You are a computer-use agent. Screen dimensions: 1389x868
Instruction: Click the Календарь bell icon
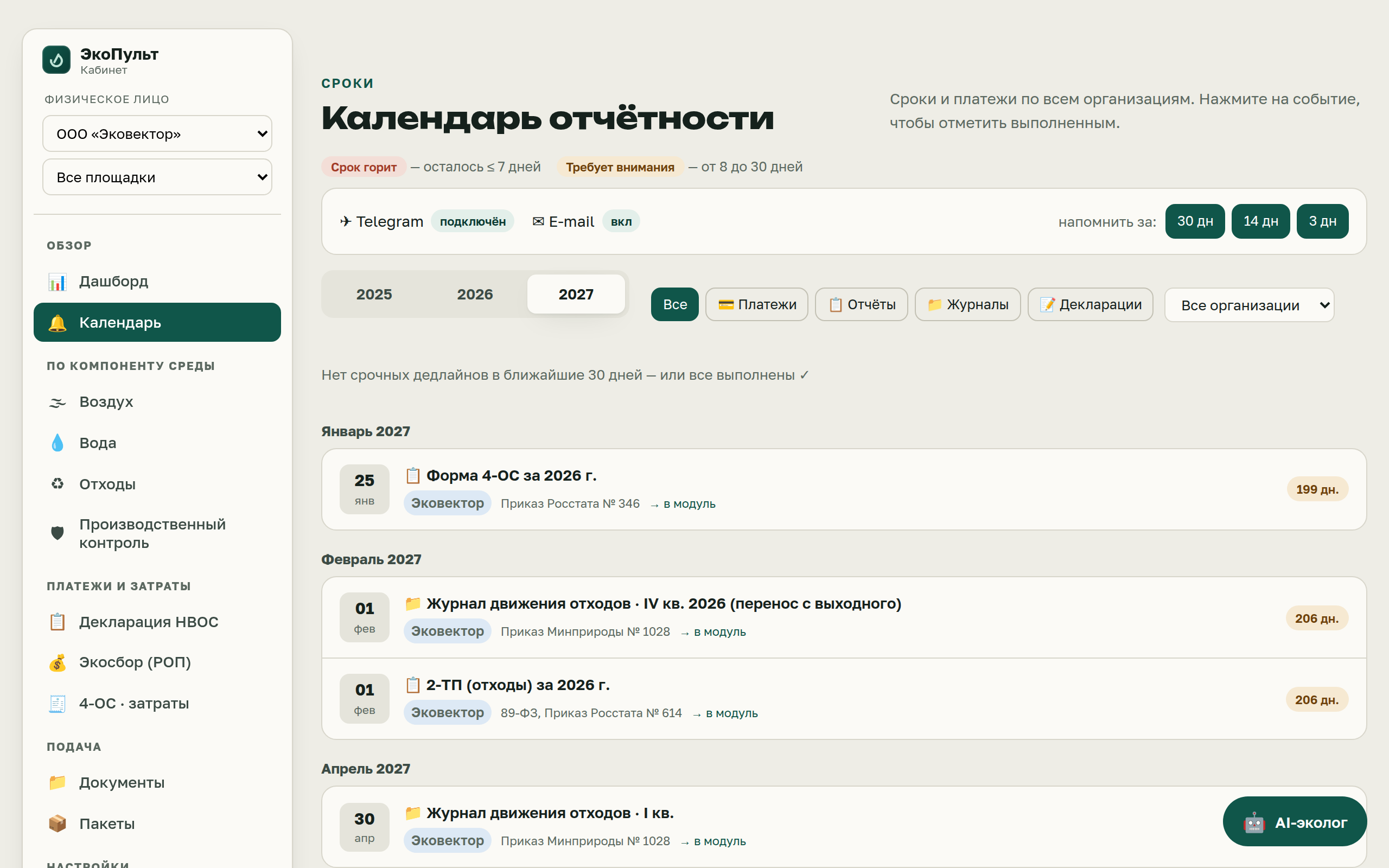click(x=58, y=323)
